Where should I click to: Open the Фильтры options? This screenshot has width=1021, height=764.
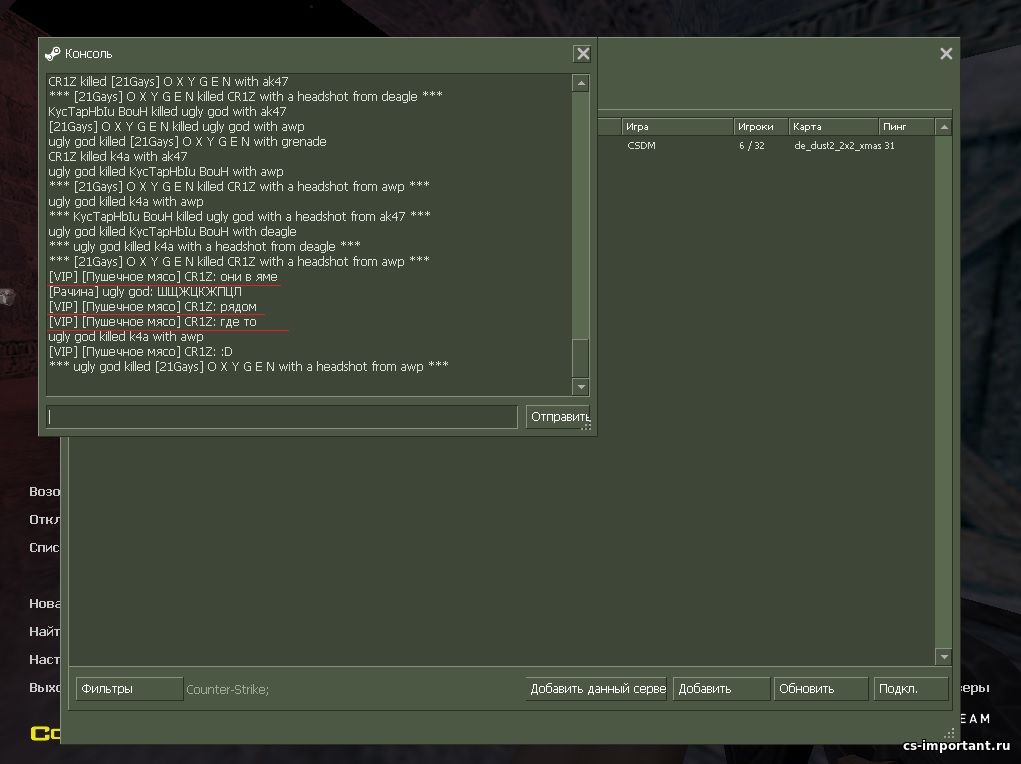click(x=130, y=688)
